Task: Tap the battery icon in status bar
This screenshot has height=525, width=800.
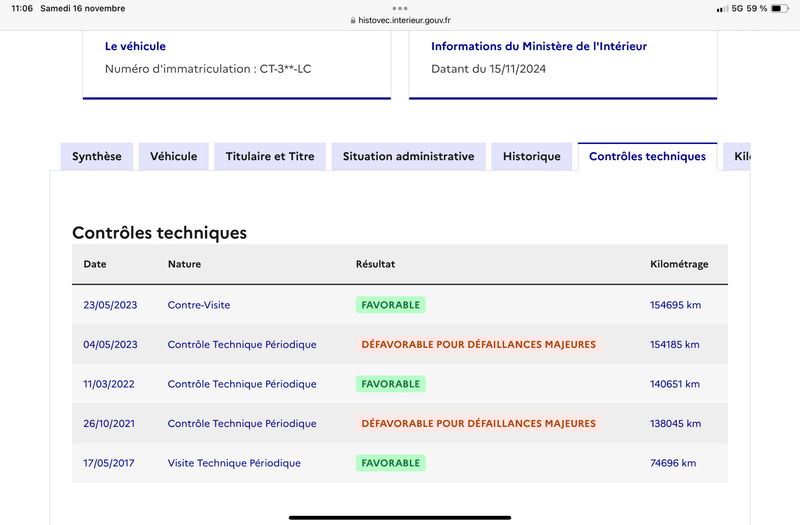Action: (780, 9)
